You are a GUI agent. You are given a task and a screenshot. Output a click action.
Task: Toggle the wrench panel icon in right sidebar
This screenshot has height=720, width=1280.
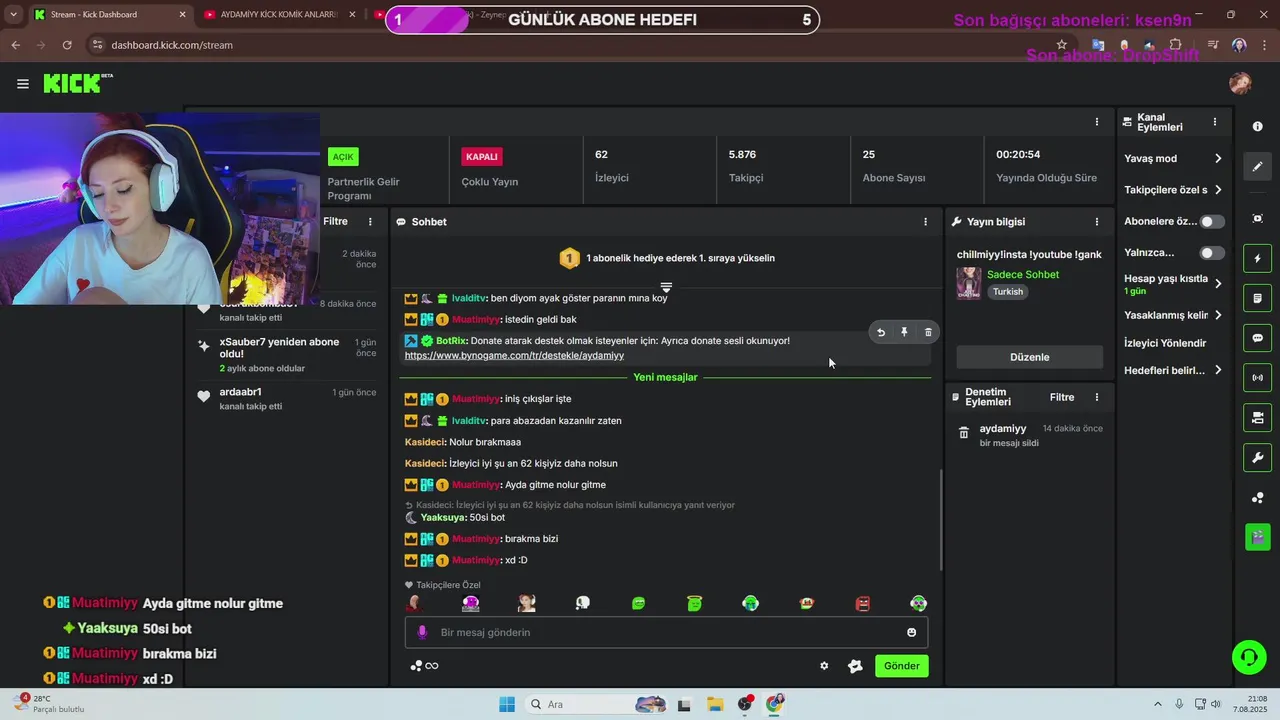pos(1257,458)
